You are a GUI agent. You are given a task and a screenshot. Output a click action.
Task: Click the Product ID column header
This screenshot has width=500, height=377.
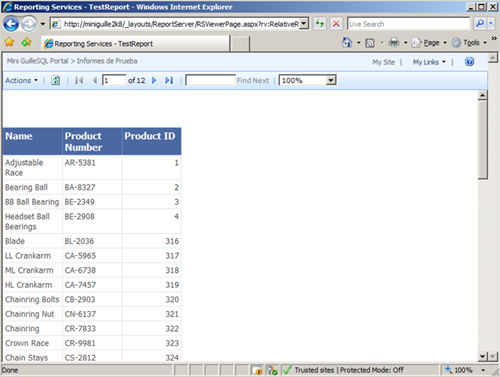click(152, 141)
